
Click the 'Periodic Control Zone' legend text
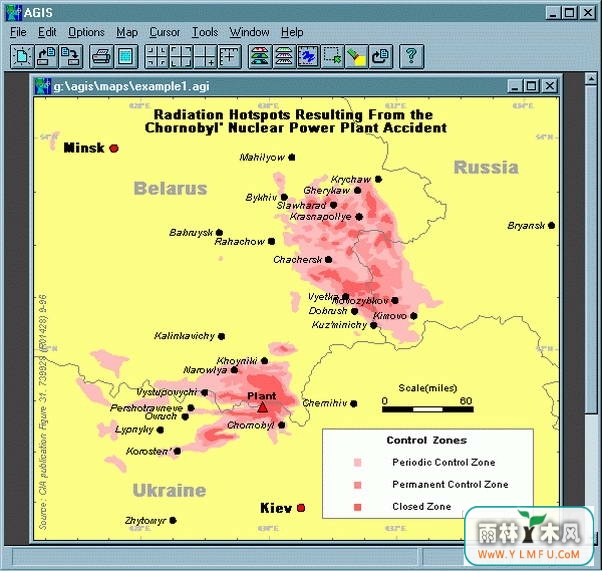pos(443,462)
